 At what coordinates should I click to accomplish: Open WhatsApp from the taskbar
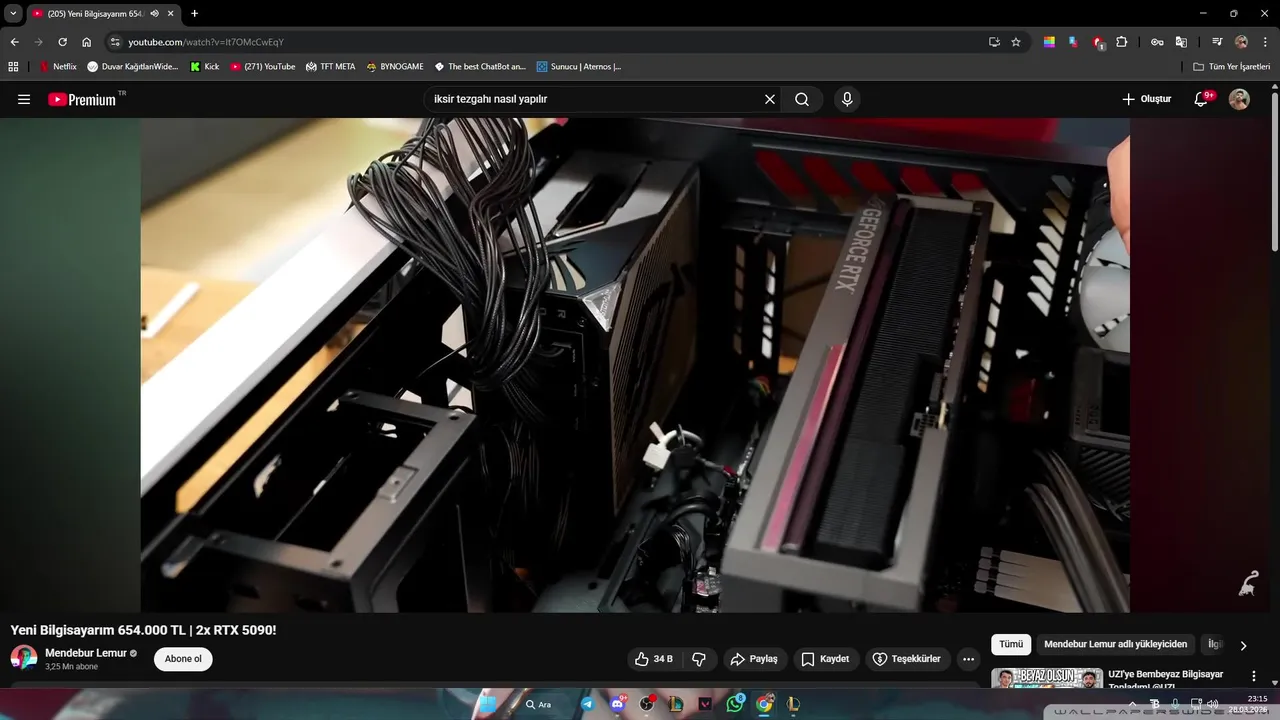pyautogui.click(x=735, y=704)
